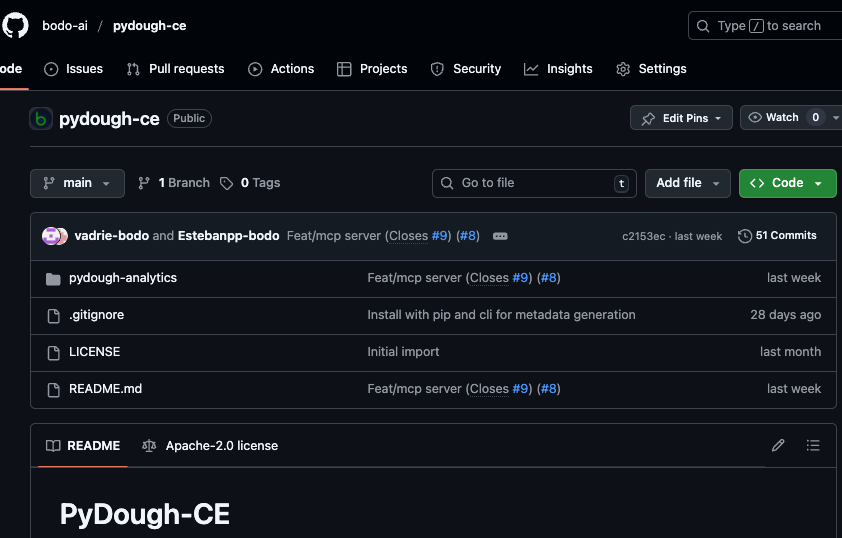This screenshot has height=538, width=842.
Task: Open #9 link in latest commit header row
Action: (440, 236)
